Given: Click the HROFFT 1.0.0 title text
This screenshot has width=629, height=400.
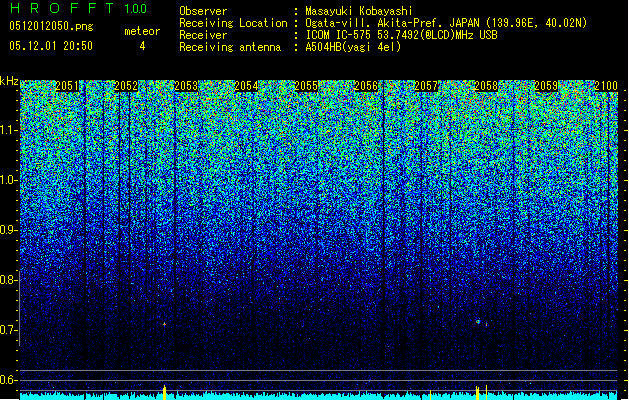Looking at the screenshot, I should [x=79, y=8].
